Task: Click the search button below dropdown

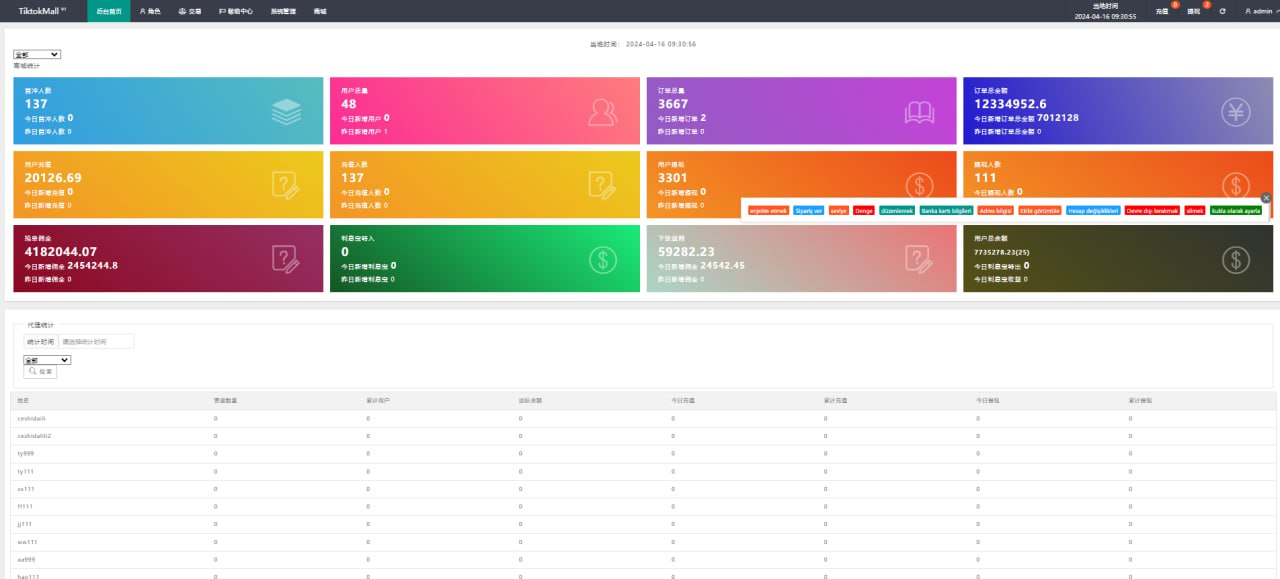Action: [41, 372]
